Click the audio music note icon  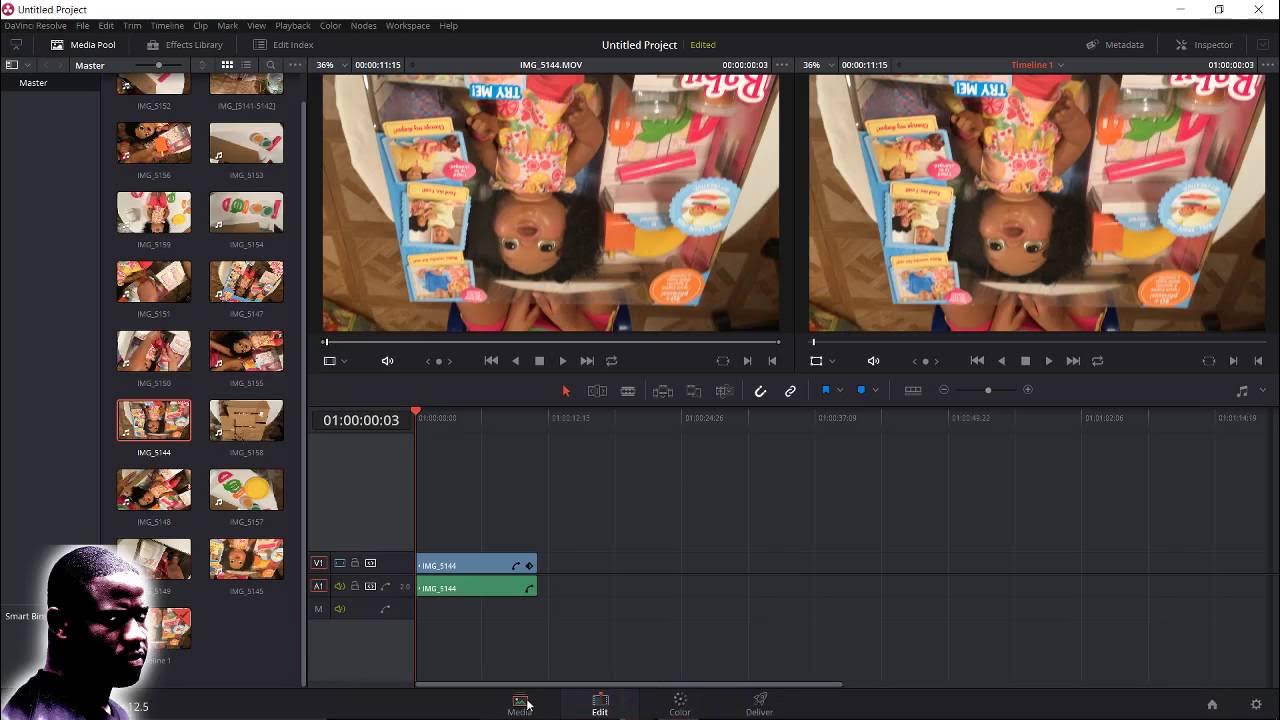coord(1242,391)
